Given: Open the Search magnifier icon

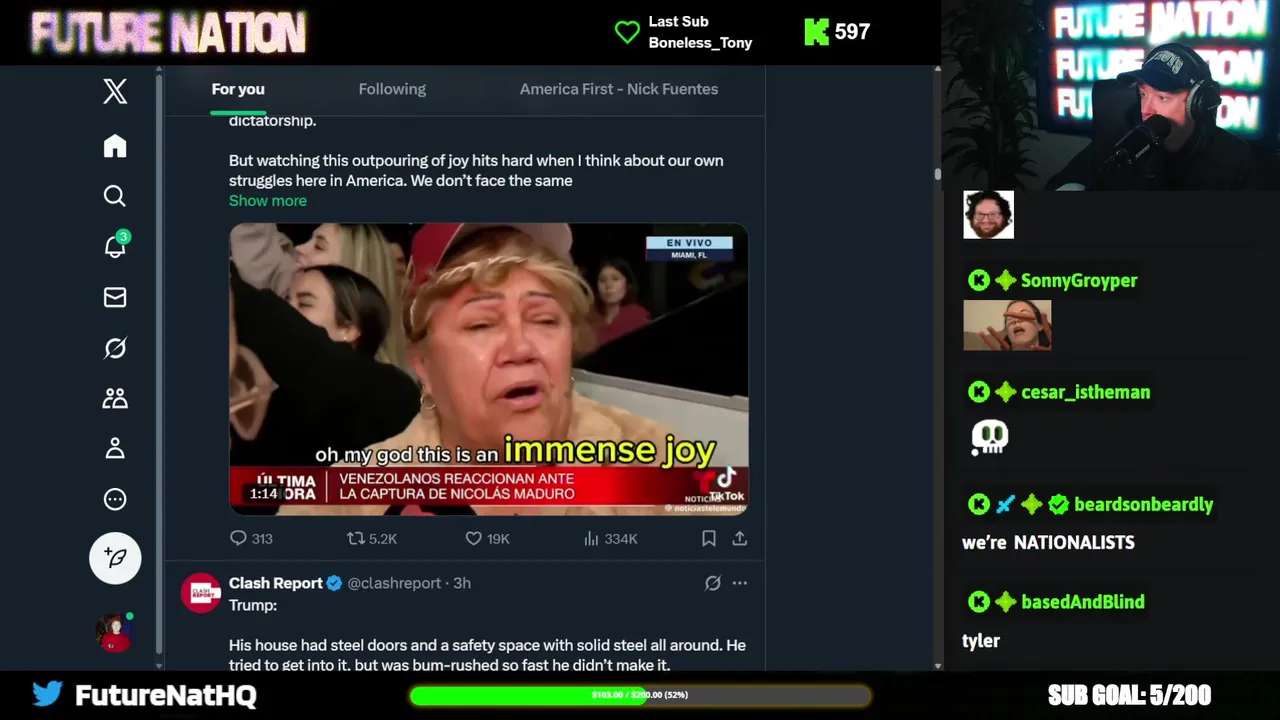Looking at the screenshot, I should (115, 196).
